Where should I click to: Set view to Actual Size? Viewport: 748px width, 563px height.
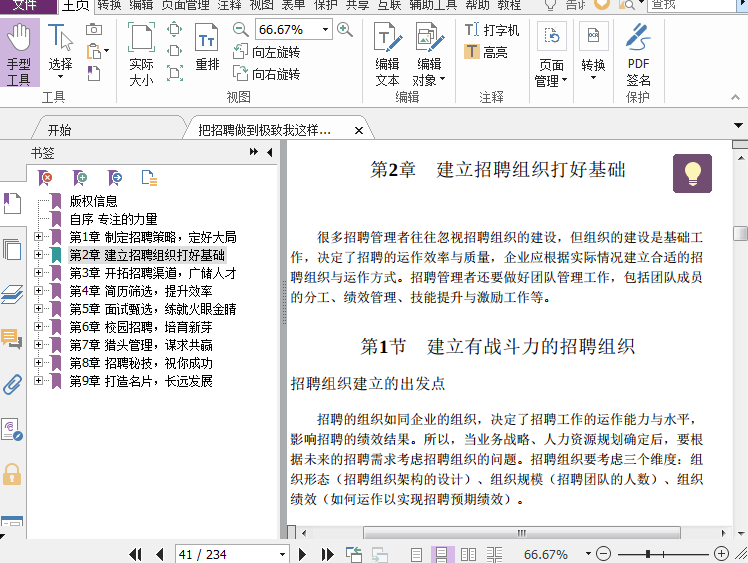click(x=141, y=54)
